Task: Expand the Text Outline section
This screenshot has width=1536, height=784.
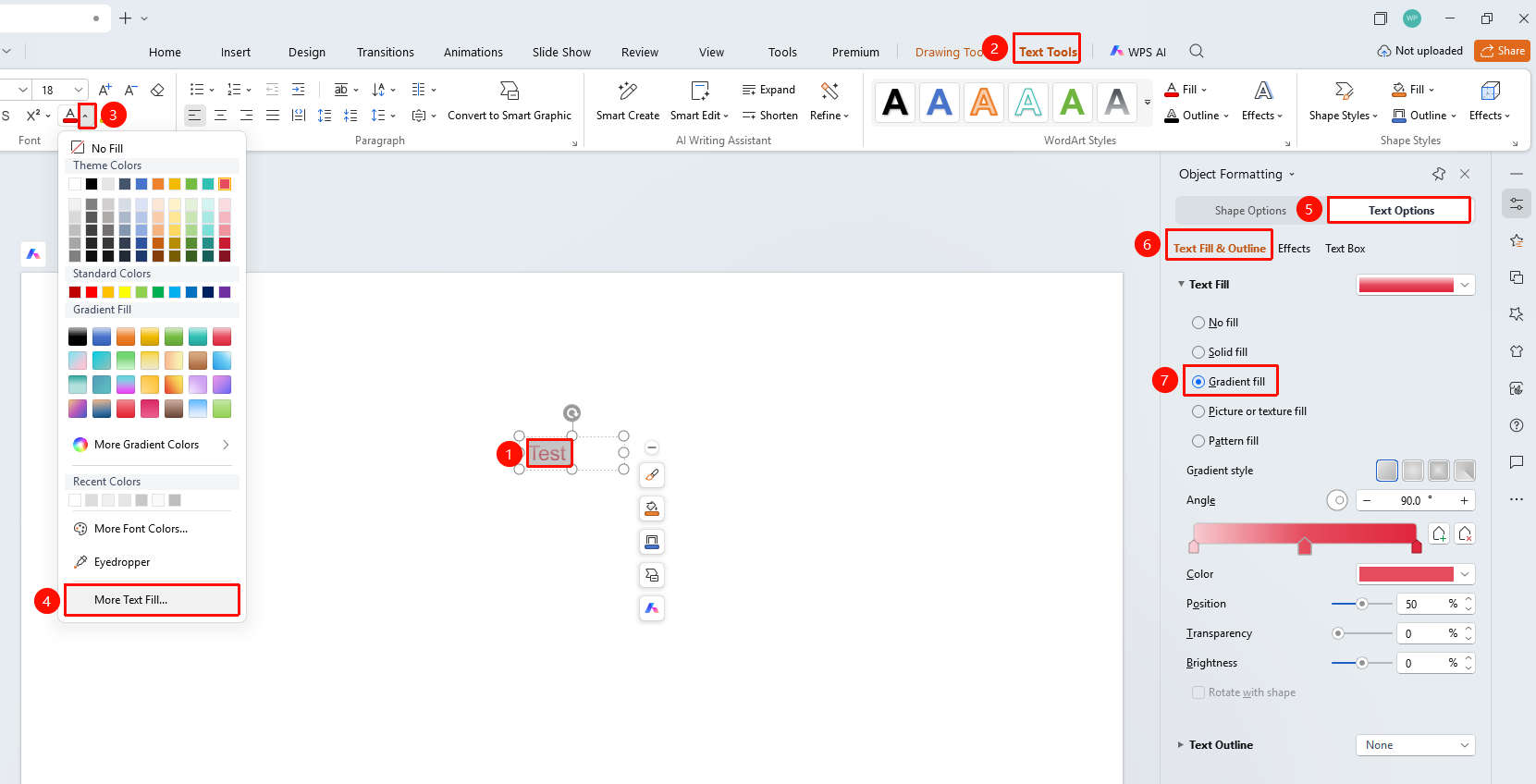Action: pos(1181,745)
